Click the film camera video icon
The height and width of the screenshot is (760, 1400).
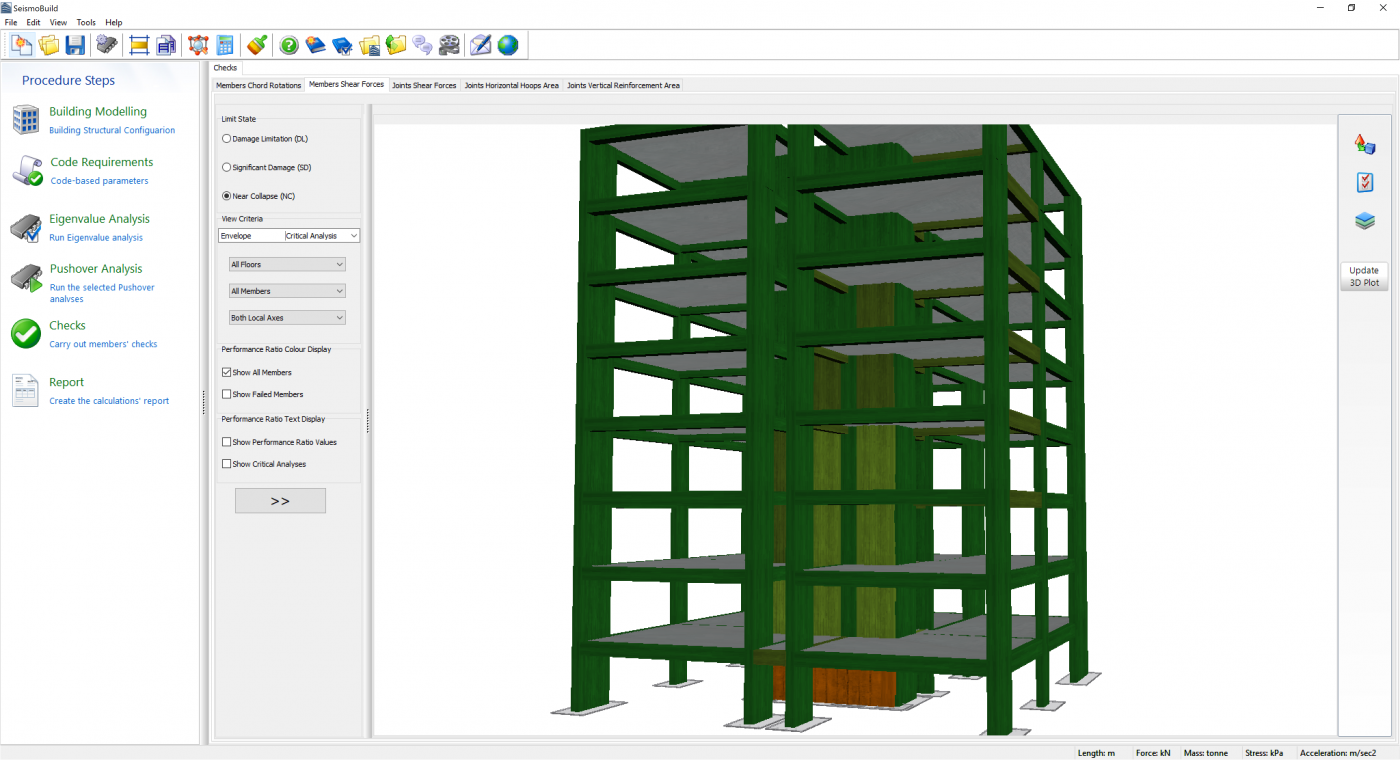(x=450, y=45)
